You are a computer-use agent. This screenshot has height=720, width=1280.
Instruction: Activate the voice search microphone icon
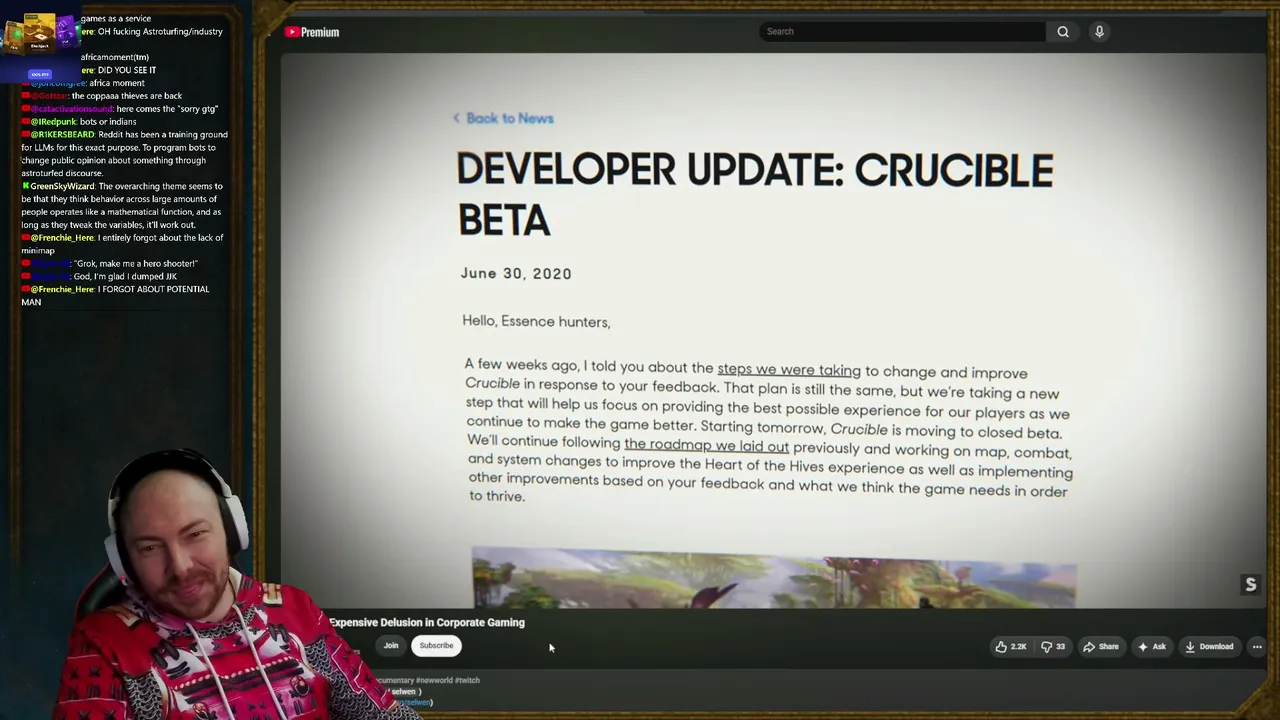tap(1099, 32)
